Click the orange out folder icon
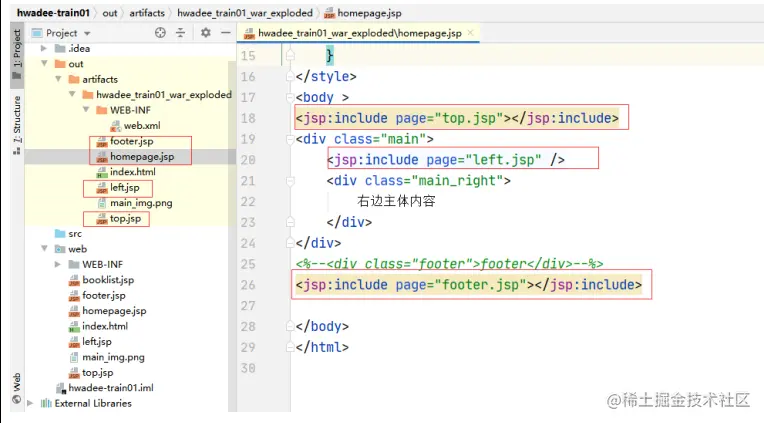764x423 pixels. point(60,64)
